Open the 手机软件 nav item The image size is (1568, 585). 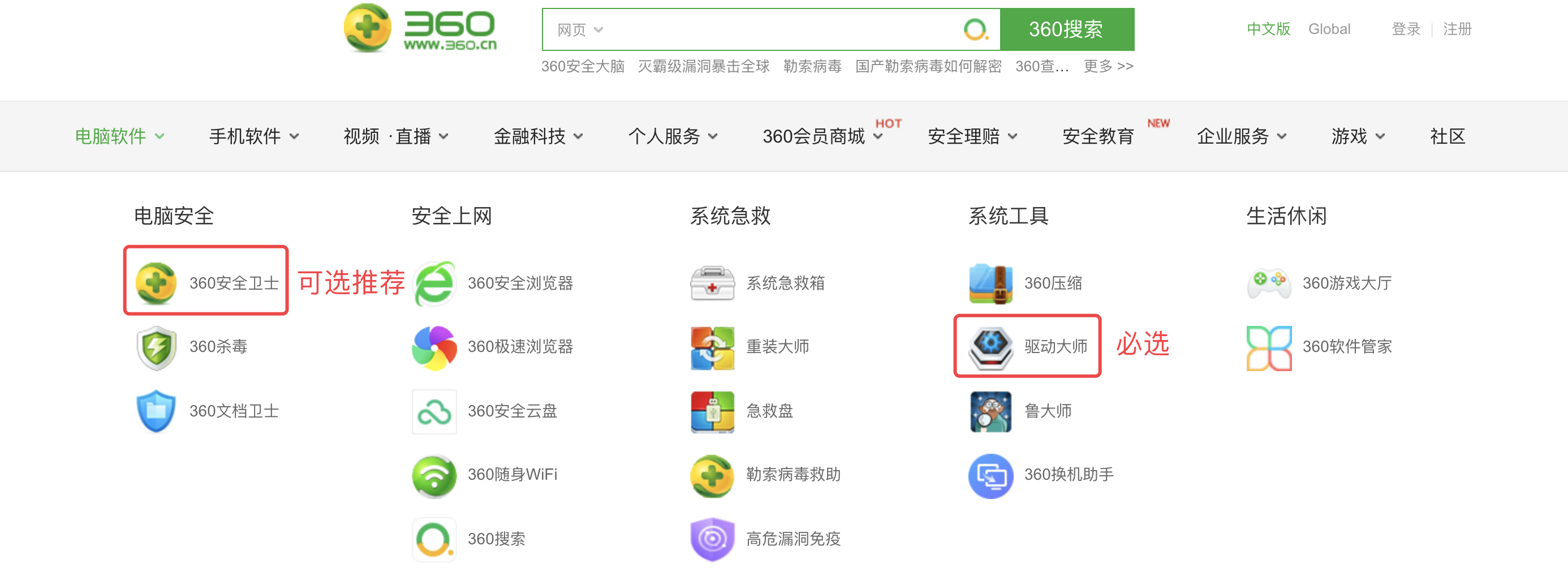245,136
